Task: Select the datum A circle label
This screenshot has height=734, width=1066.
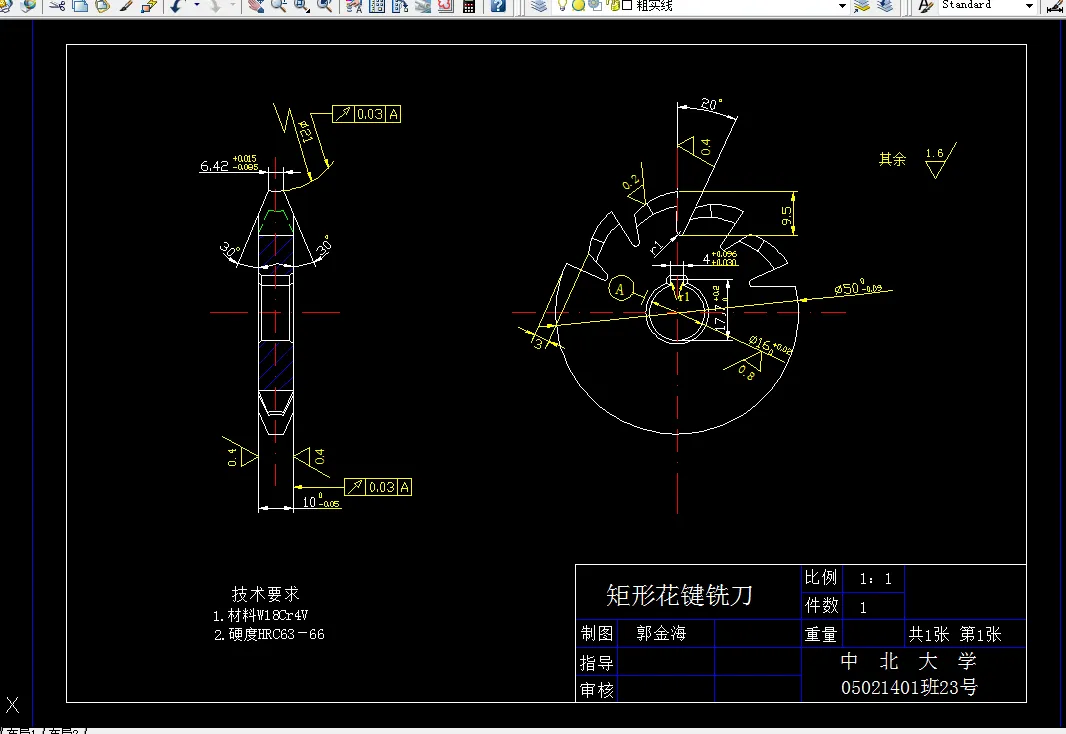Action: click(x=619, y=289)
